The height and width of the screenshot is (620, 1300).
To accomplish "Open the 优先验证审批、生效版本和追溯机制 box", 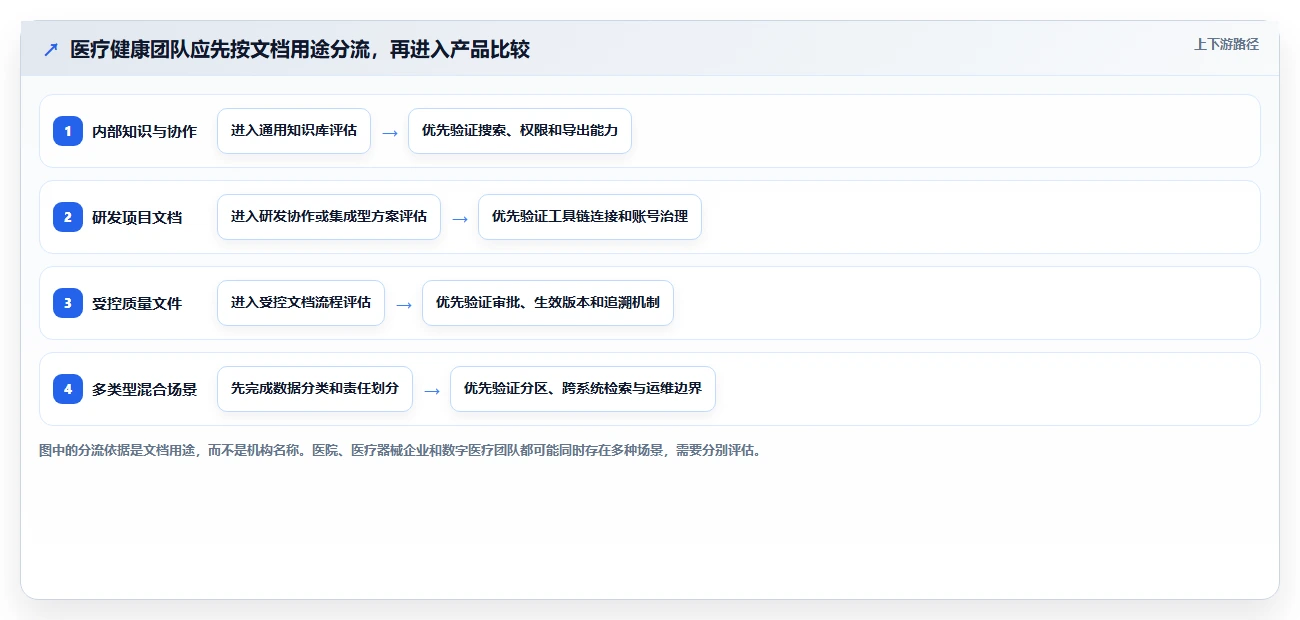I will [x=548, y=303].
